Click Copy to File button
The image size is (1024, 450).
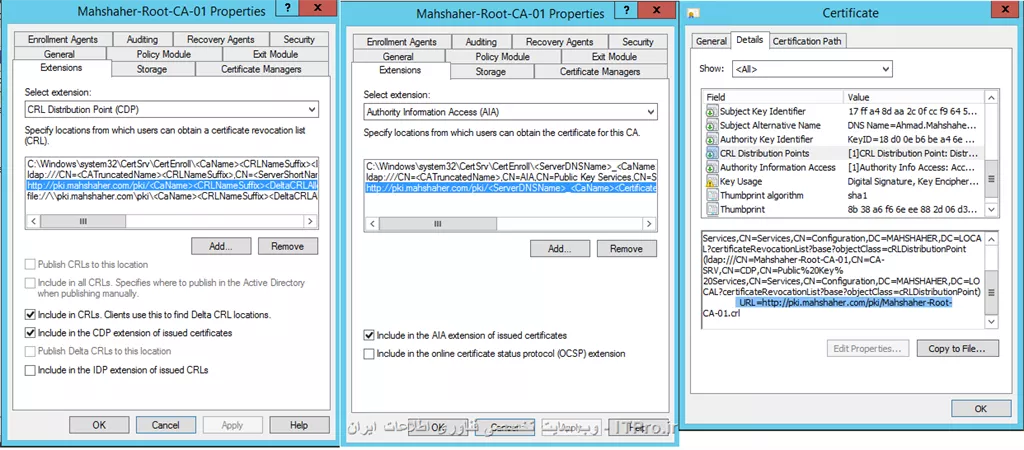coord(957,349)
